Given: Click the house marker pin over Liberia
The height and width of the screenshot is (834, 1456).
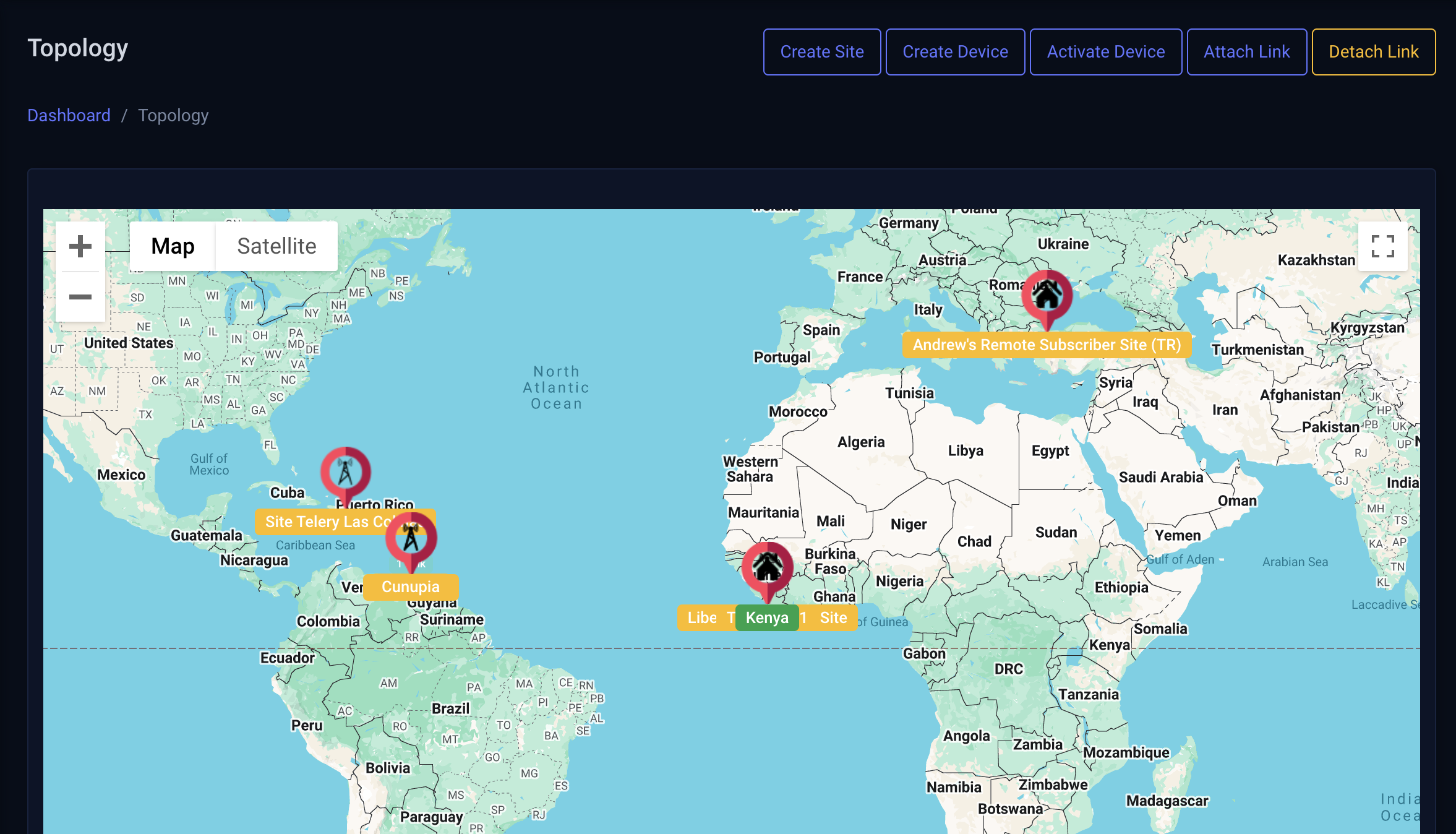Looking at the screenshot, I should 767,567.
